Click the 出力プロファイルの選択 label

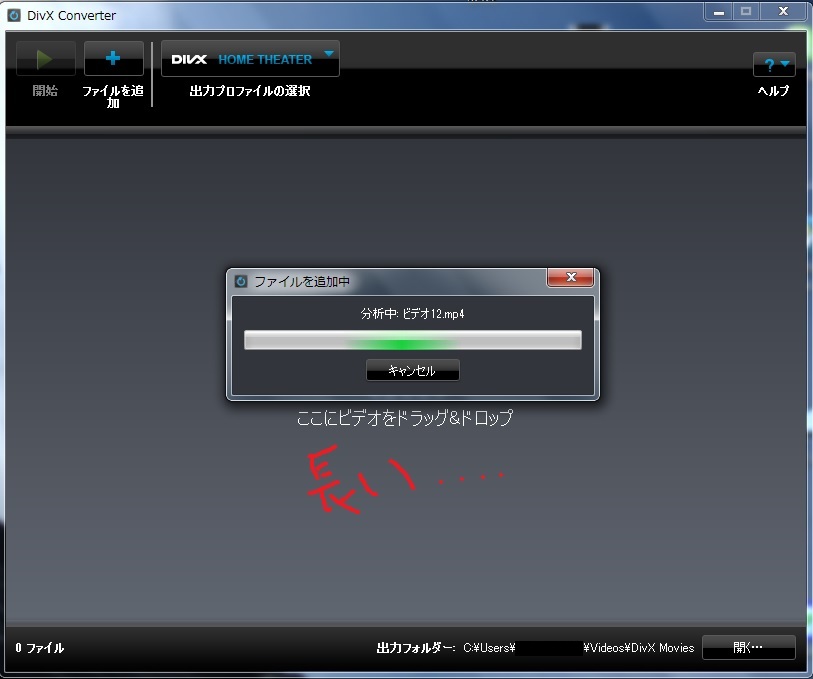250,91
